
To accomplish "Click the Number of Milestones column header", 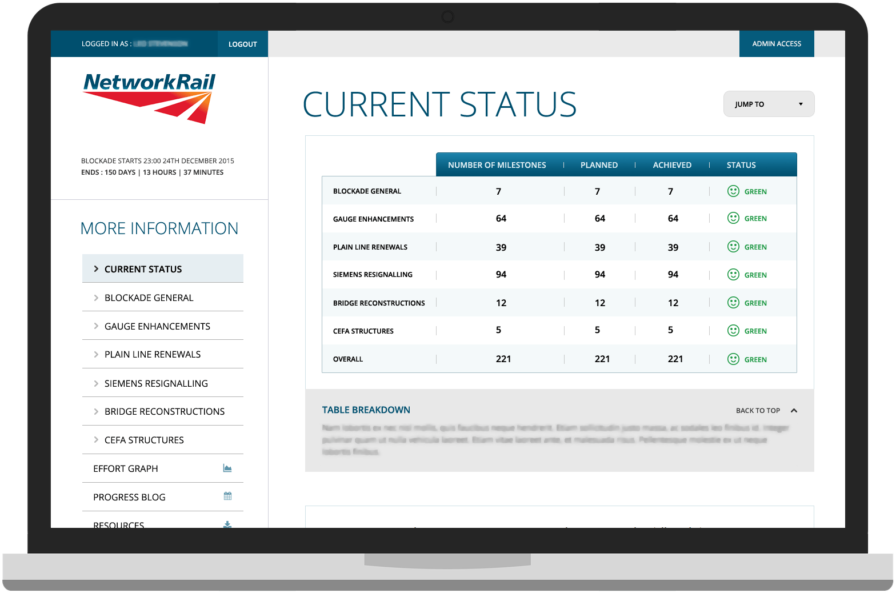I will point(496,165).
